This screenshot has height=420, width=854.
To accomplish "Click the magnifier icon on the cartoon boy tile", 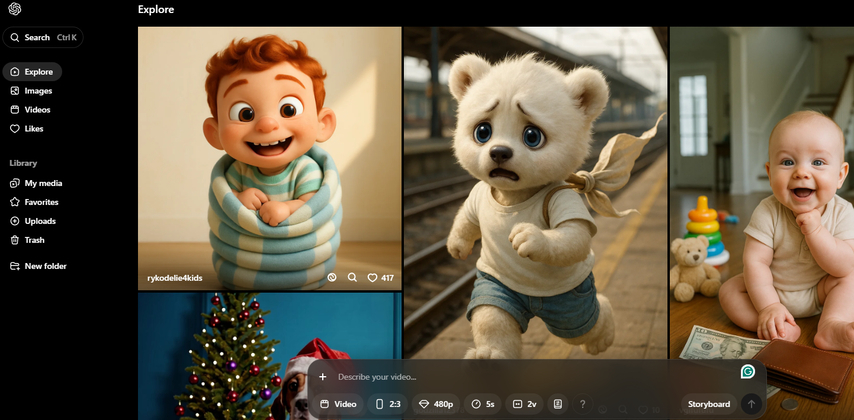I will (x=352, y=278).
